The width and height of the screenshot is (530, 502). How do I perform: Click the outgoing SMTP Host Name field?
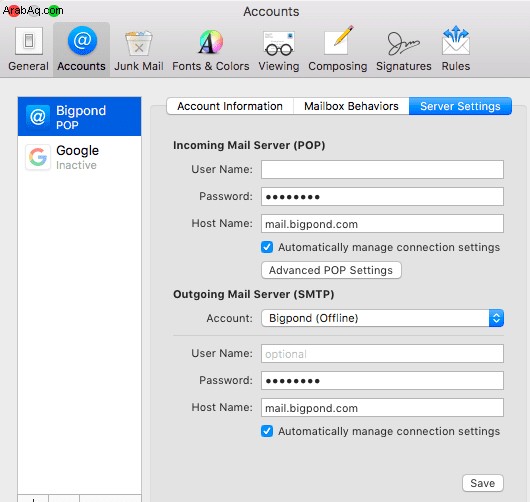pyautogui.click(x=382, y=408)
